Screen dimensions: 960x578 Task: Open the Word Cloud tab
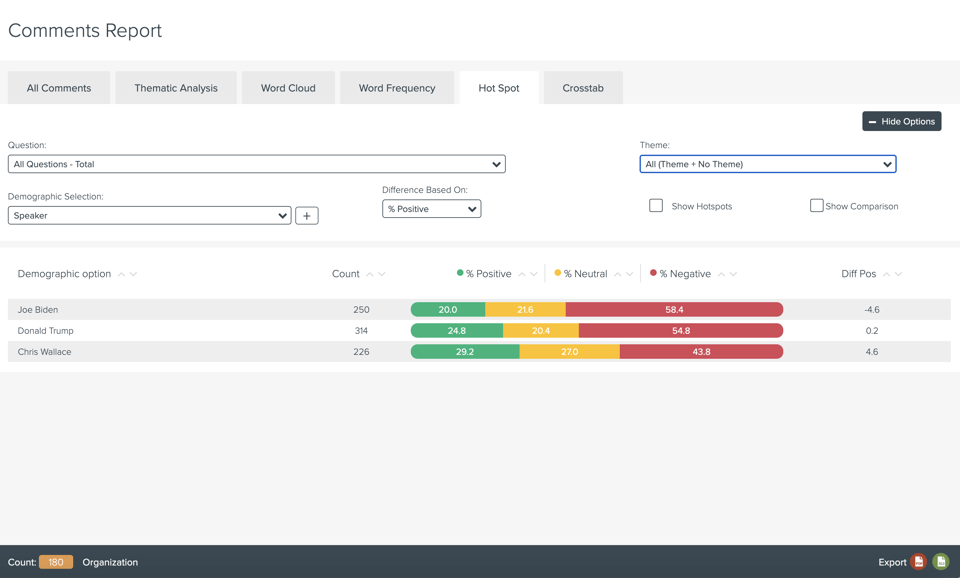pyautogui.click(x=288, y=88)
